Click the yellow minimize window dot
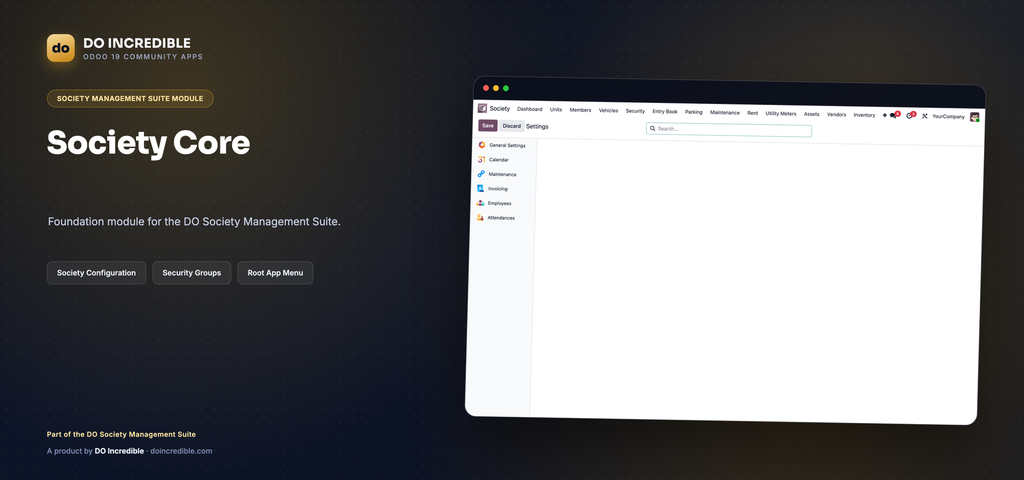1024x480 pixels. pyautogui.click(x=496, y=88)
